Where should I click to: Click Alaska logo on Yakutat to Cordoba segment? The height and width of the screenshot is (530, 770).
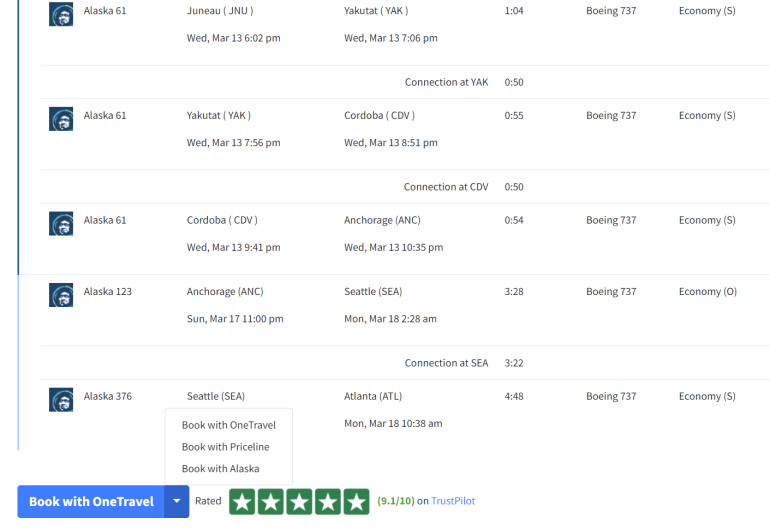61,118
